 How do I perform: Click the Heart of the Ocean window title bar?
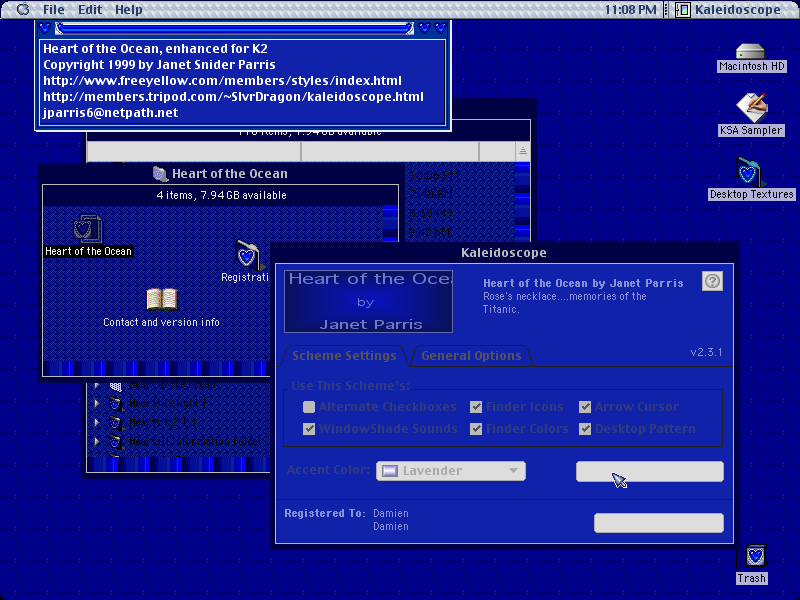[x=219, y=174]
